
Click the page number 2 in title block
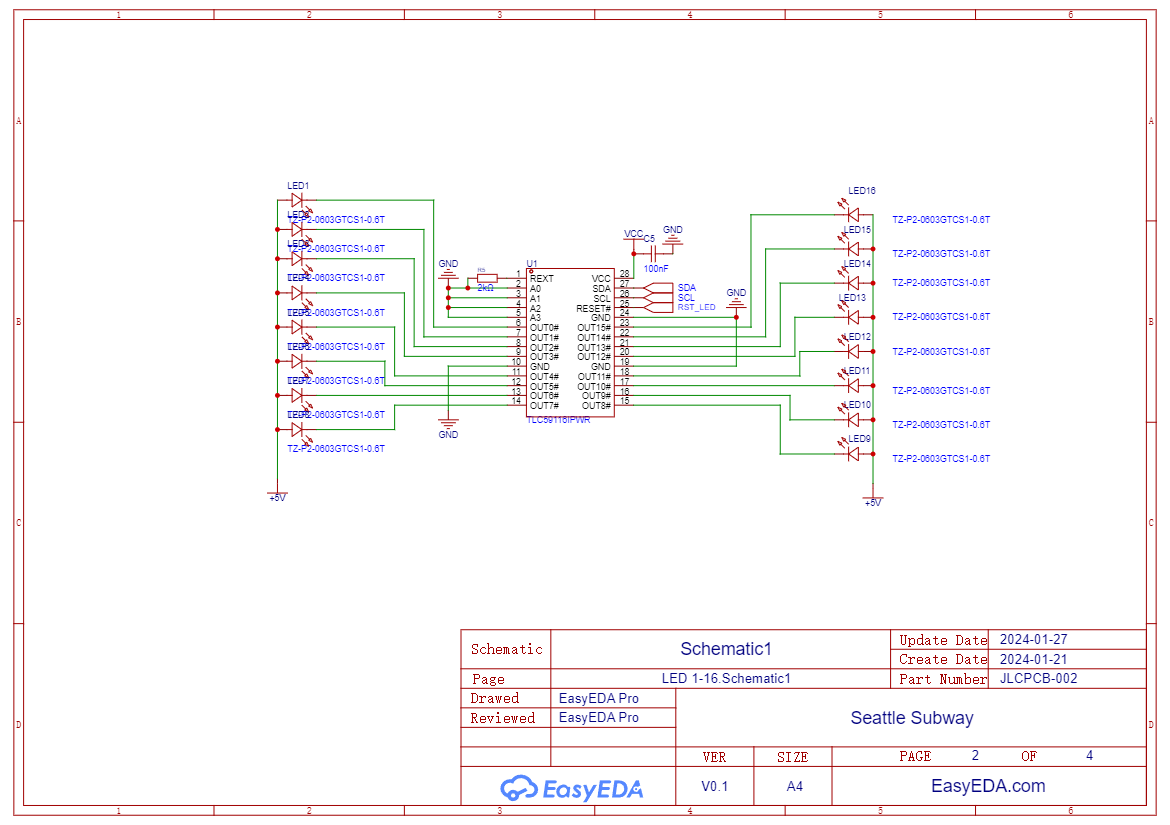tap(975, 756)
